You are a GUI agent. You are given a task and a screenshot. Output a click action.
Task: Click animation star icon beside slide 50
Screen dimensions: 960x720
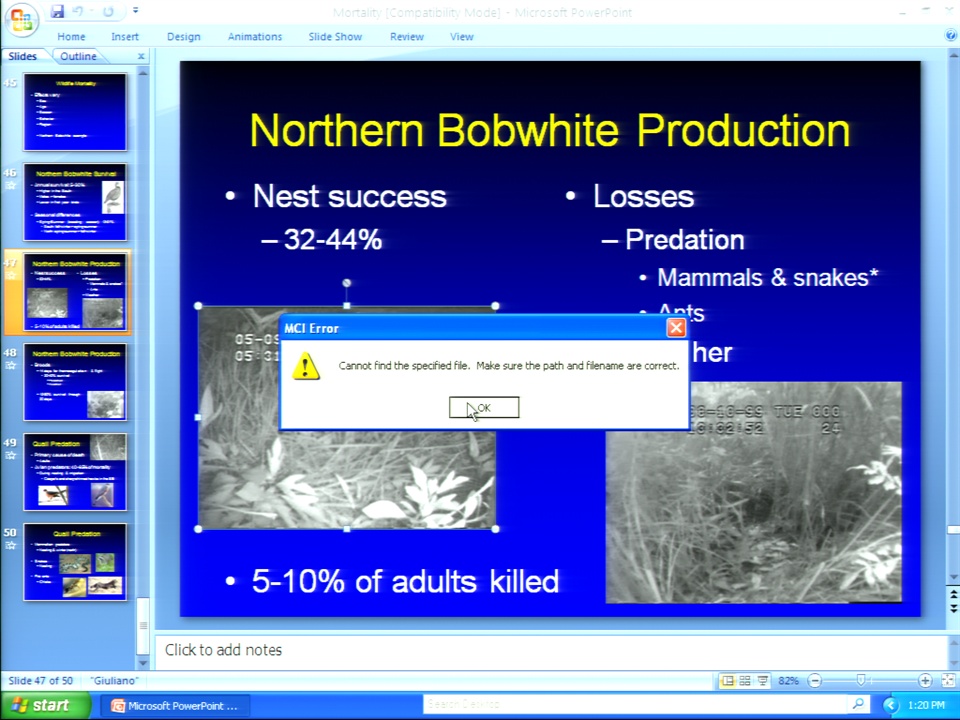point(10,546)
